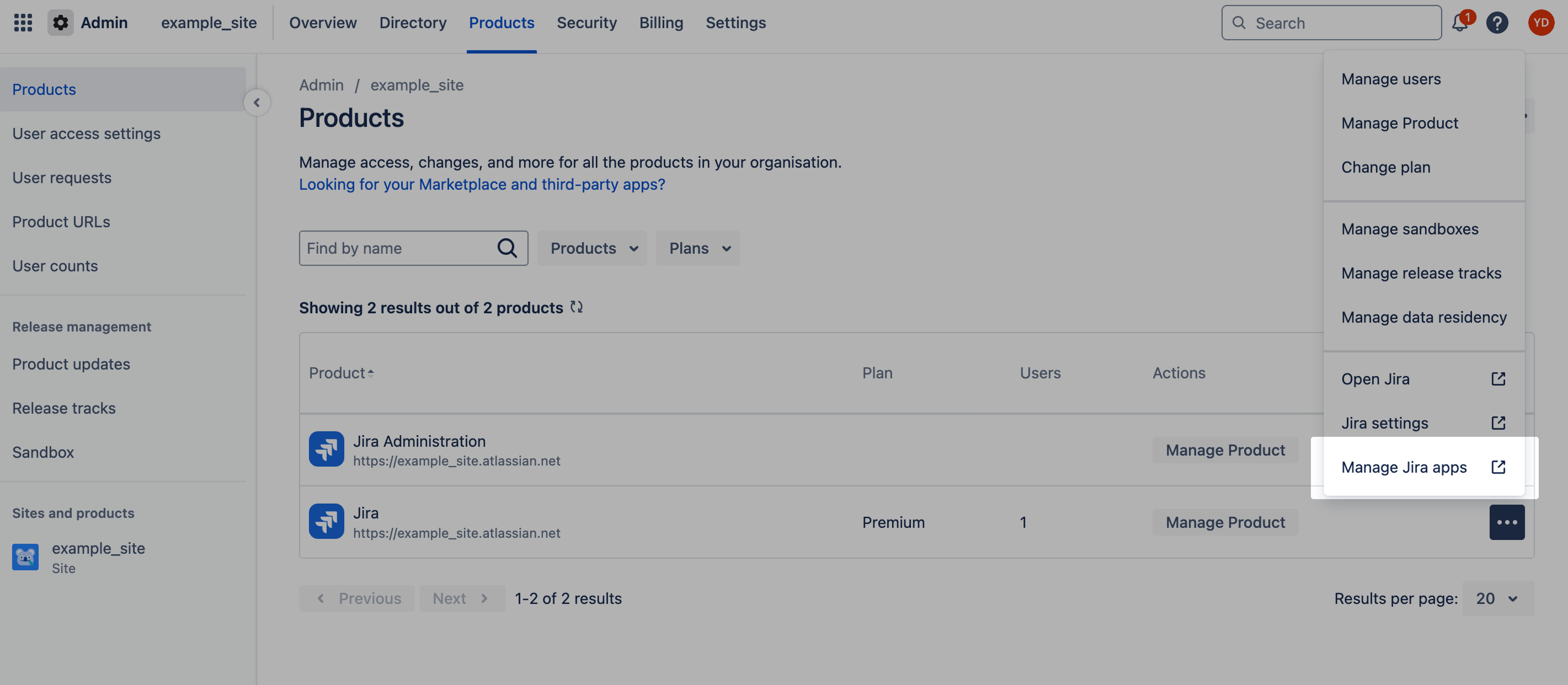Open User access settings in sidebar
Image resolution: width=1568 pixels, height=685 pixels.
pyautogui.click(x=124, y=133)
